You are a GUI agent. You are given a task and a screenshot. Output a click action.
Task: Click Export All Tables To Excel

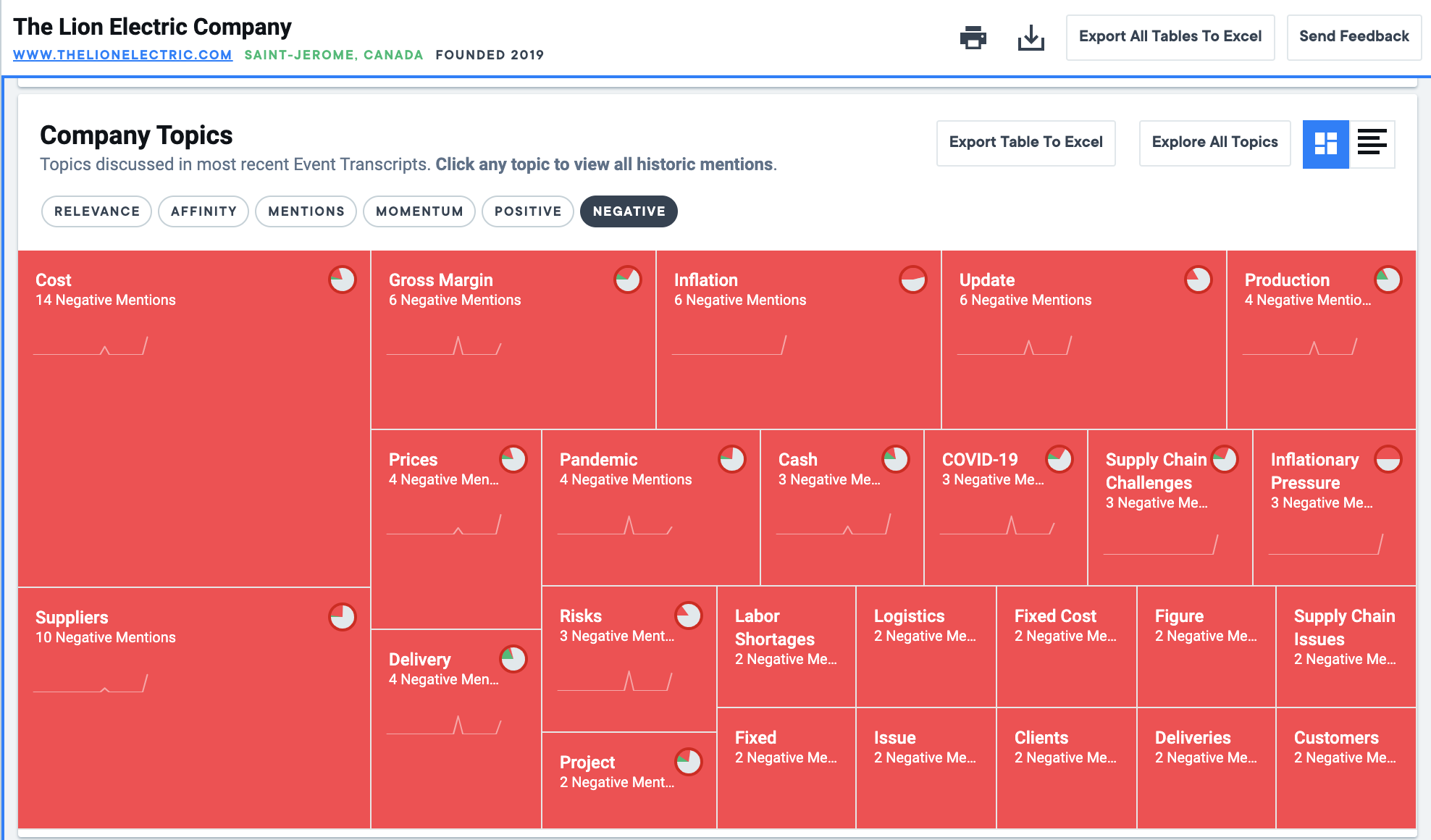tap(1170, 37)
